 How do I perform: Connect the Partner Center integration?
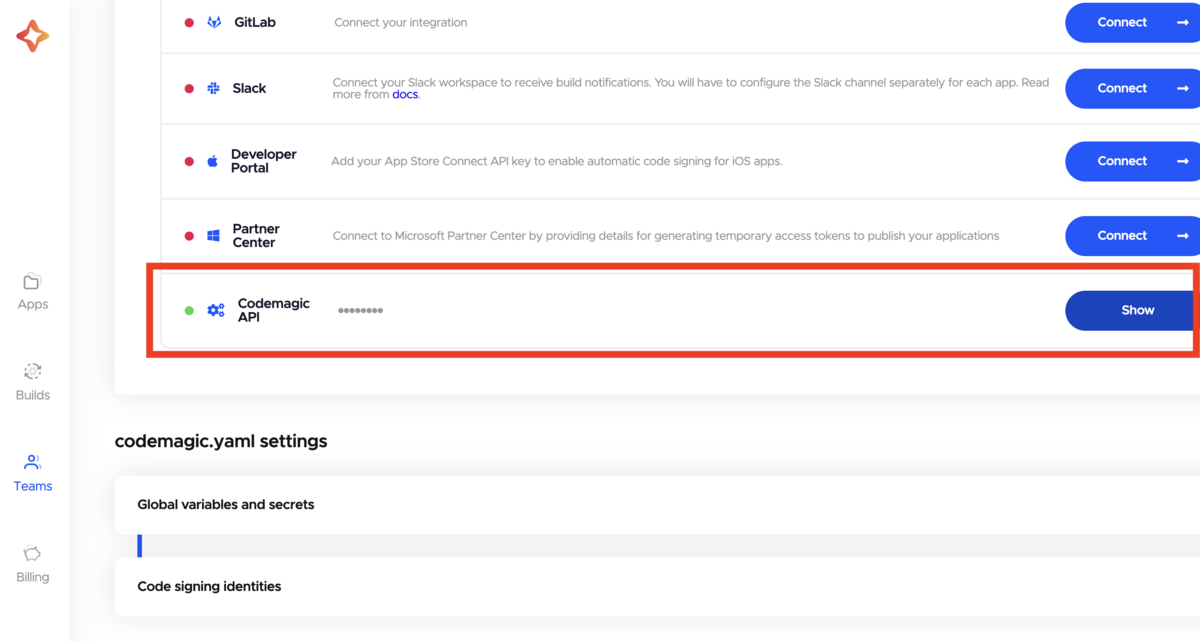tap(1132, 236)
